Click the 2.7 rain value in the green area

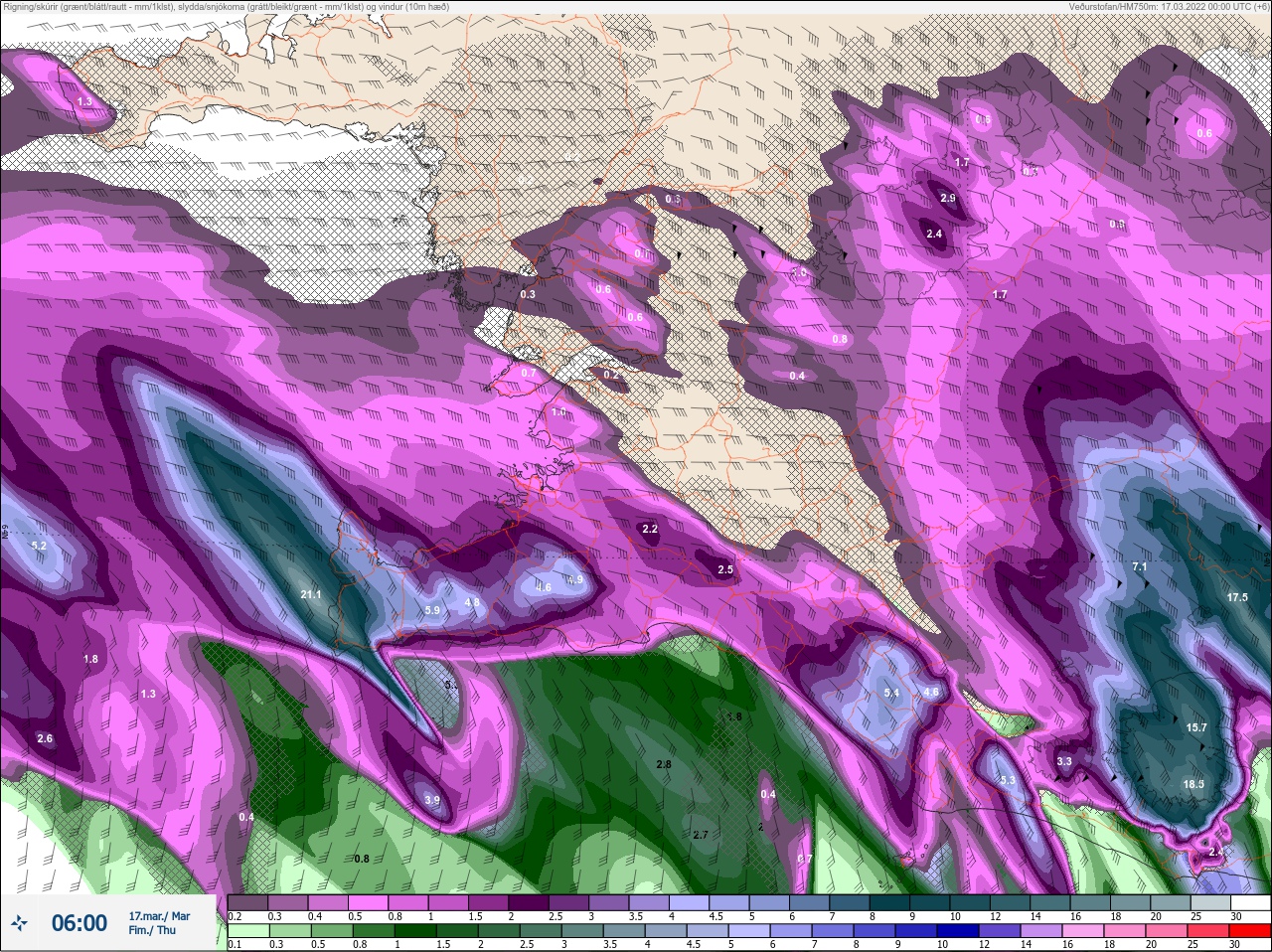pyautogui.click(x=701, y=835)
